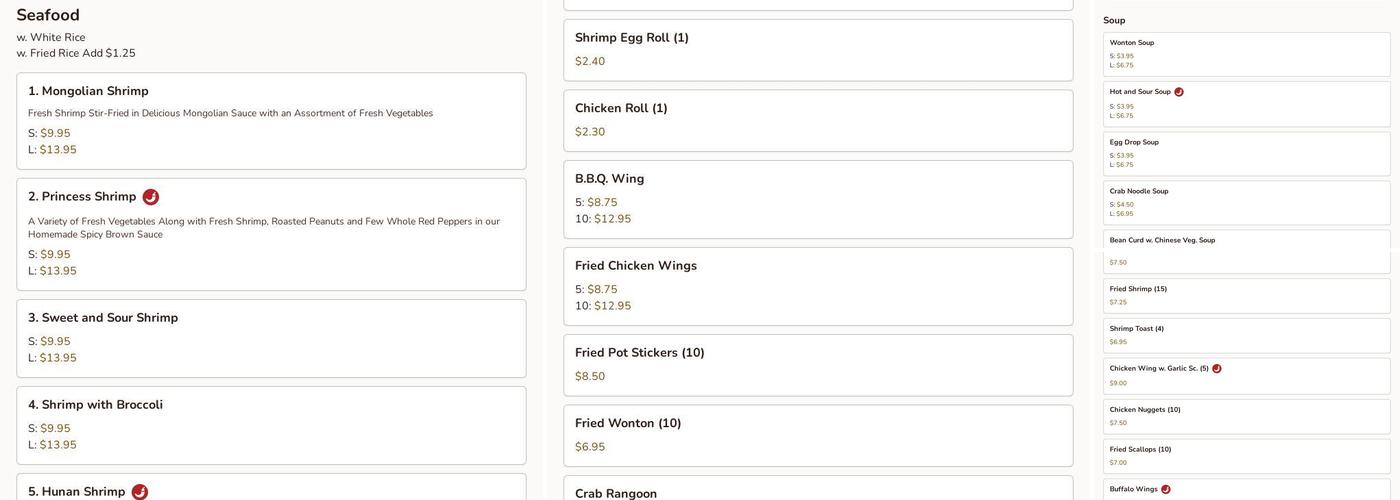Choose Shrimp with Broccoli dish

click(271, 425)
